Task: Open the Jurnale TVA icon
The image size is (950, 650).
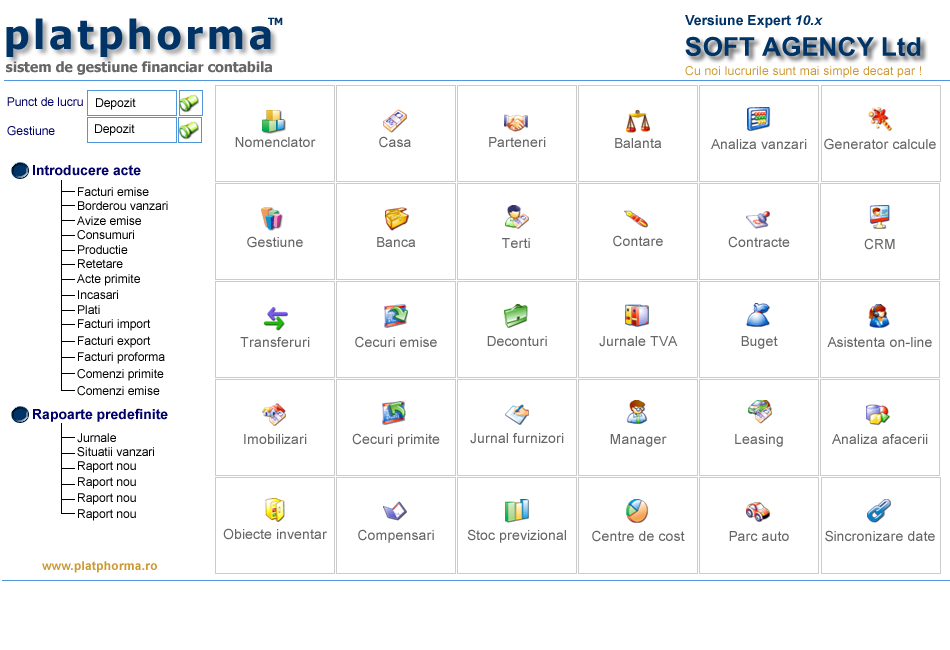Action: 637,316
